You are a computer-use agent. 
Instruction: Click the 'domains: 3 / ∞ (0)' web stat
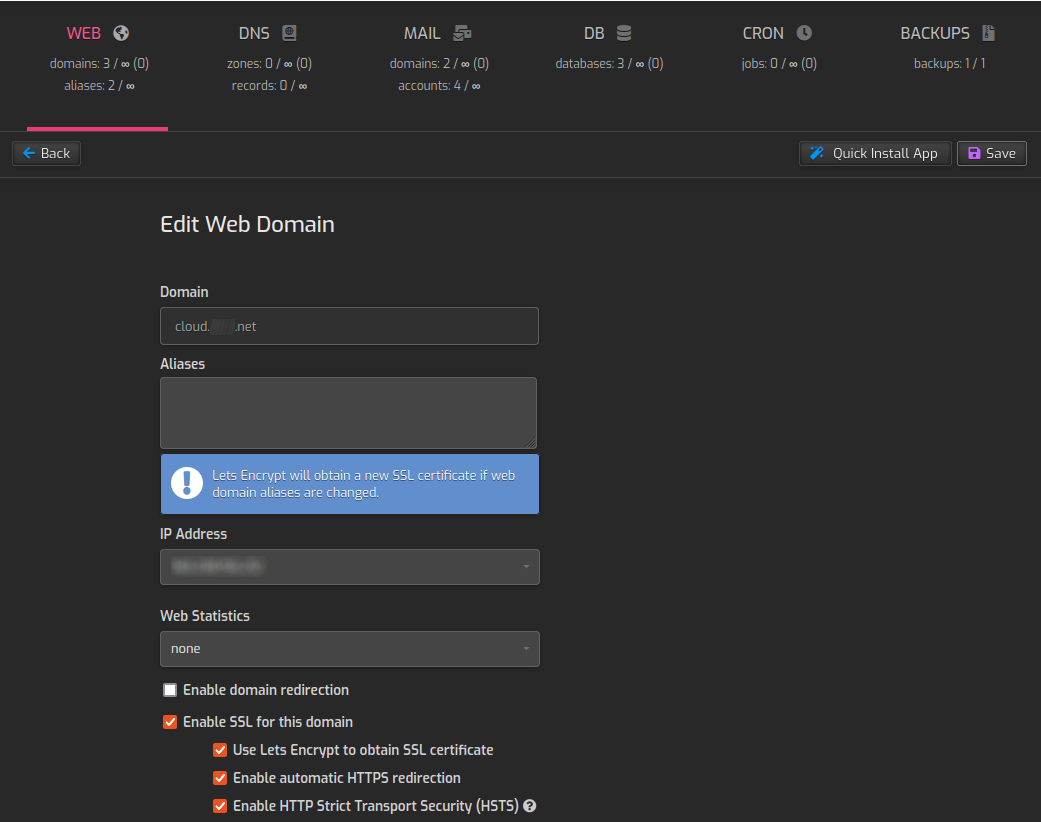(x=99, y=64)
